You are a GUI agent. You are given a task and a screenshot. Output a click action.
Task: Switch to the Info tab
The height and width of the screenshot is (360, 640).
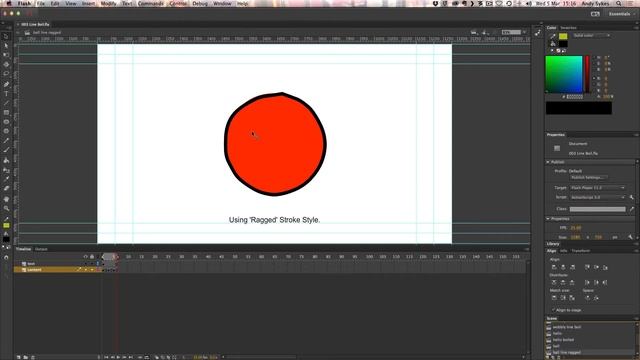564,251
